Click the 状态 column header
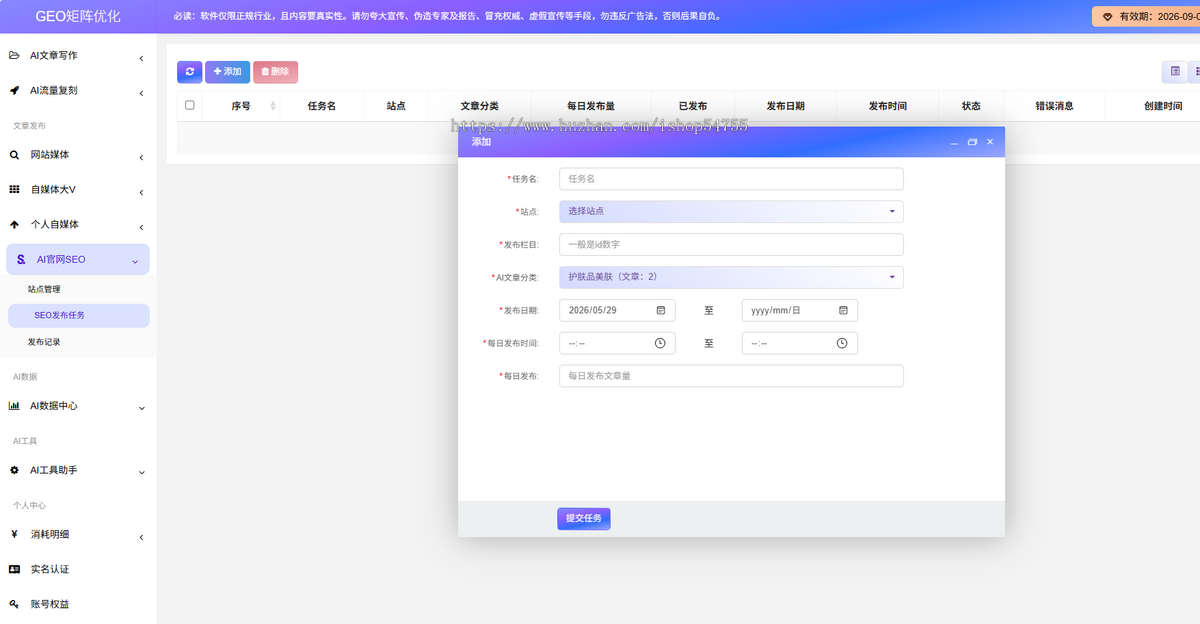1200x624 pixels. [971, 106]
